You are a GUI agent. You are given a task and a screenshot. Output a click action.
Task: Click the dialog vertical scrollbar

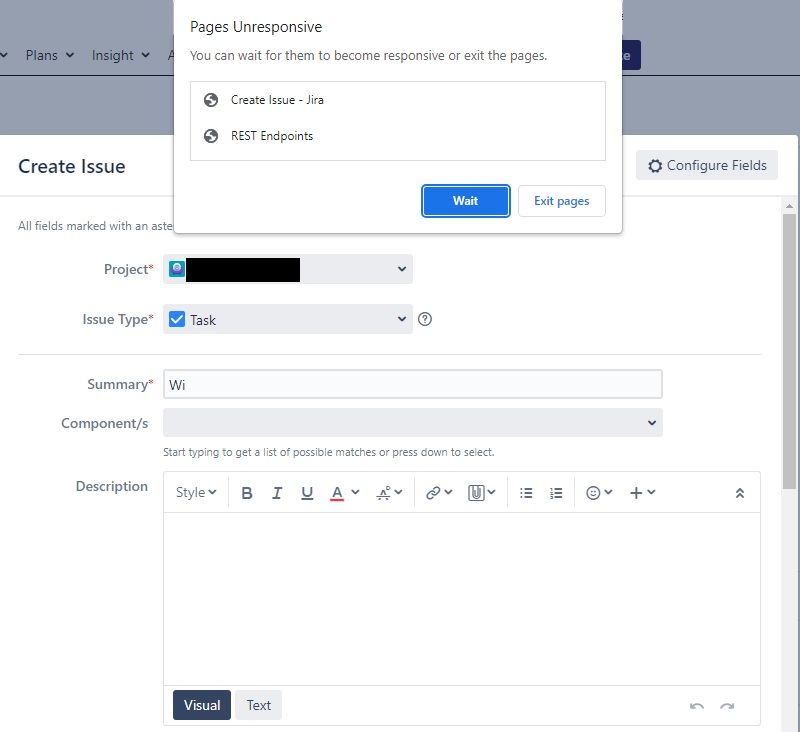789,351
